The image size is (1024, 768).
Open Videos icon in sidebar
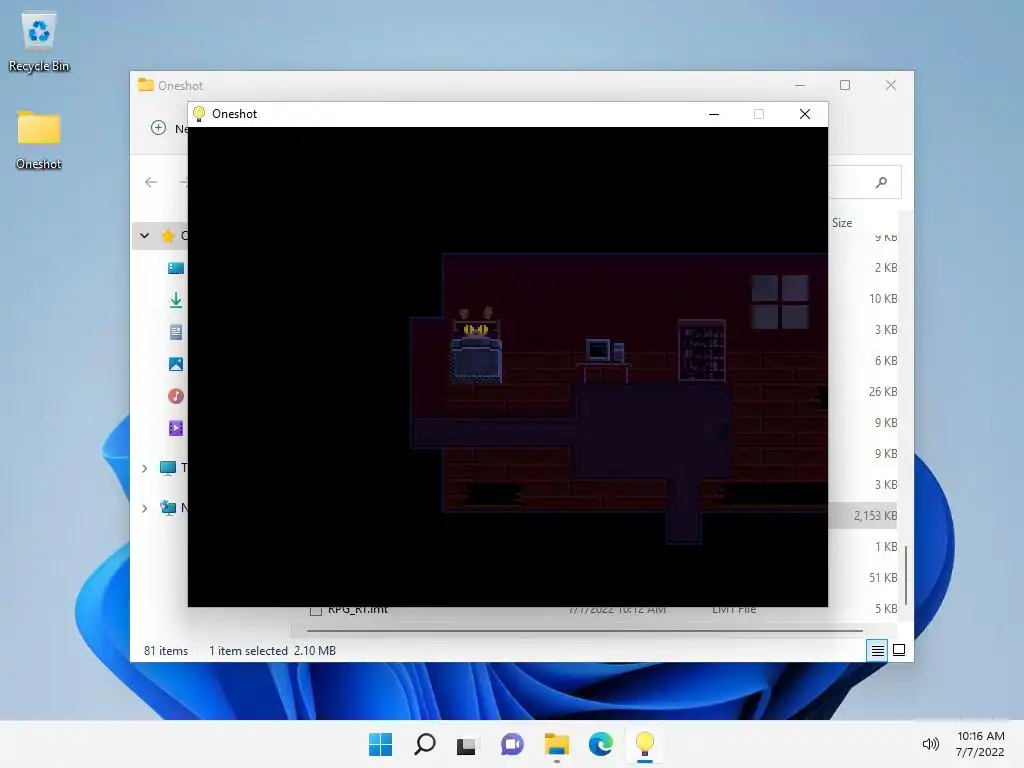(176, 428)
